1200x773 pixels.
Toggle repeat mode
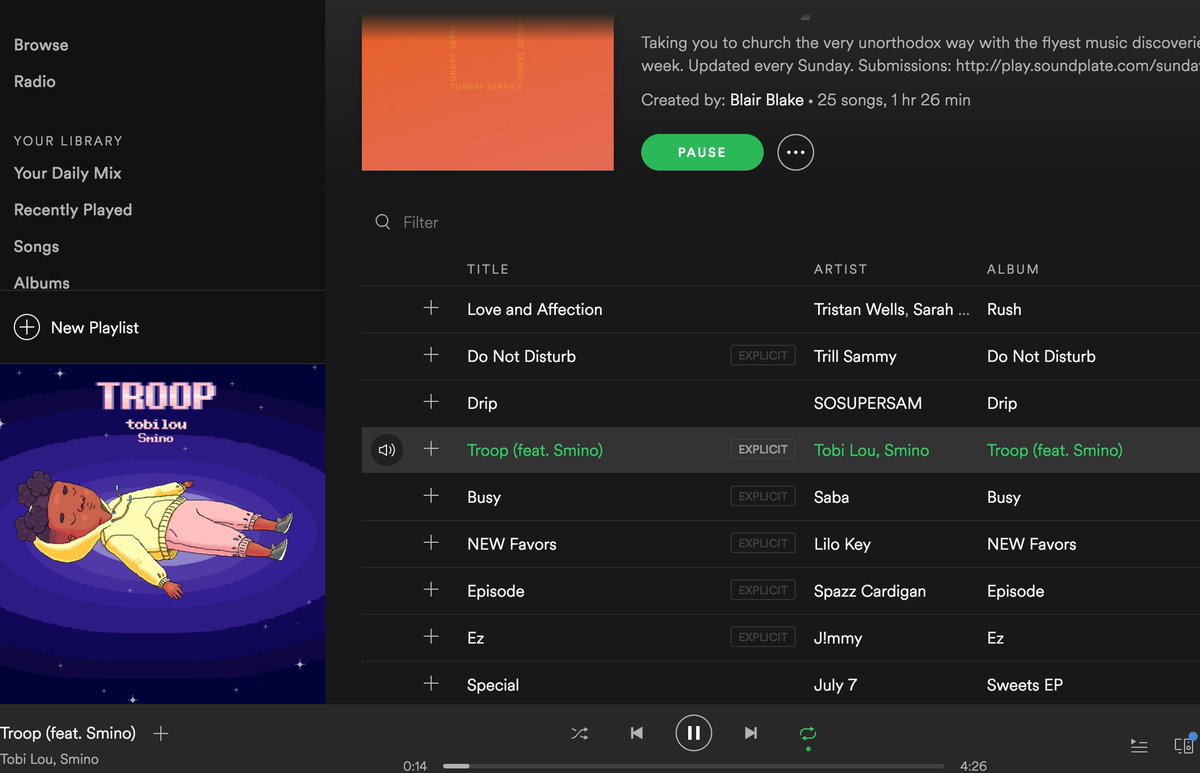point(808,735)
